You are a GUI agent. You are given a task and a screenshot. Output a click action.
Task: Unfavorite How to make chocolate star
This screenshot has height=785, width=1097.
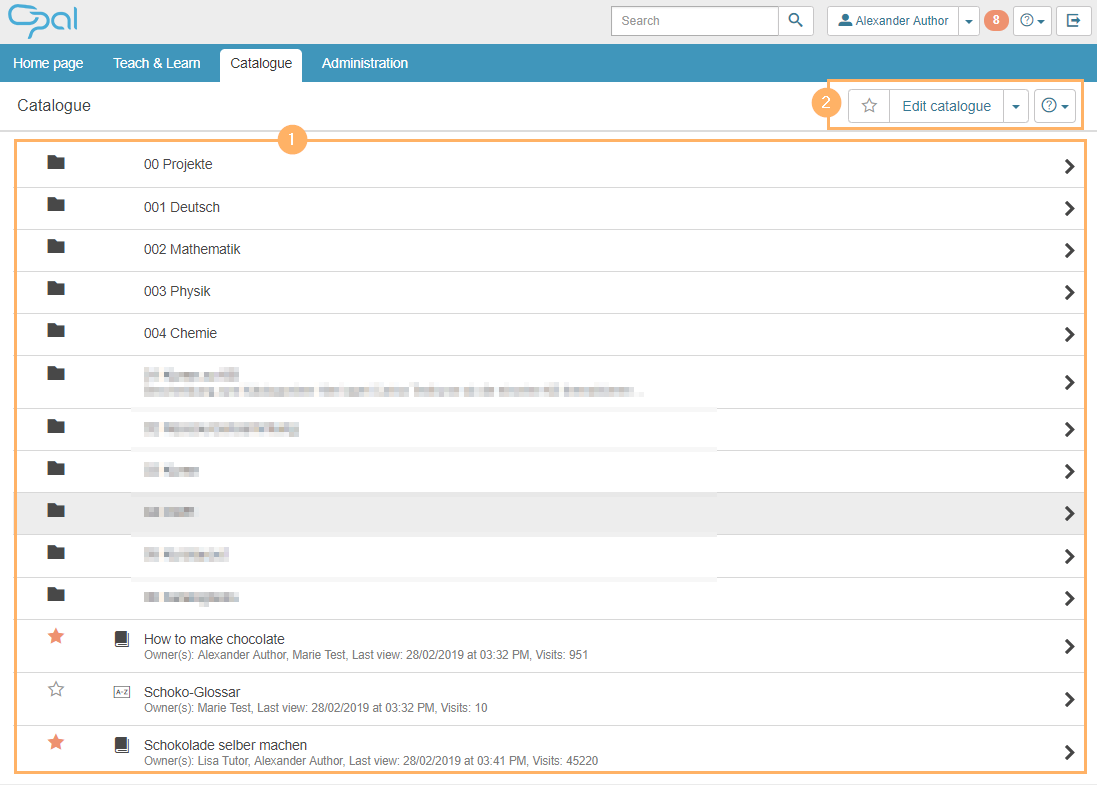tap(56, 636)
